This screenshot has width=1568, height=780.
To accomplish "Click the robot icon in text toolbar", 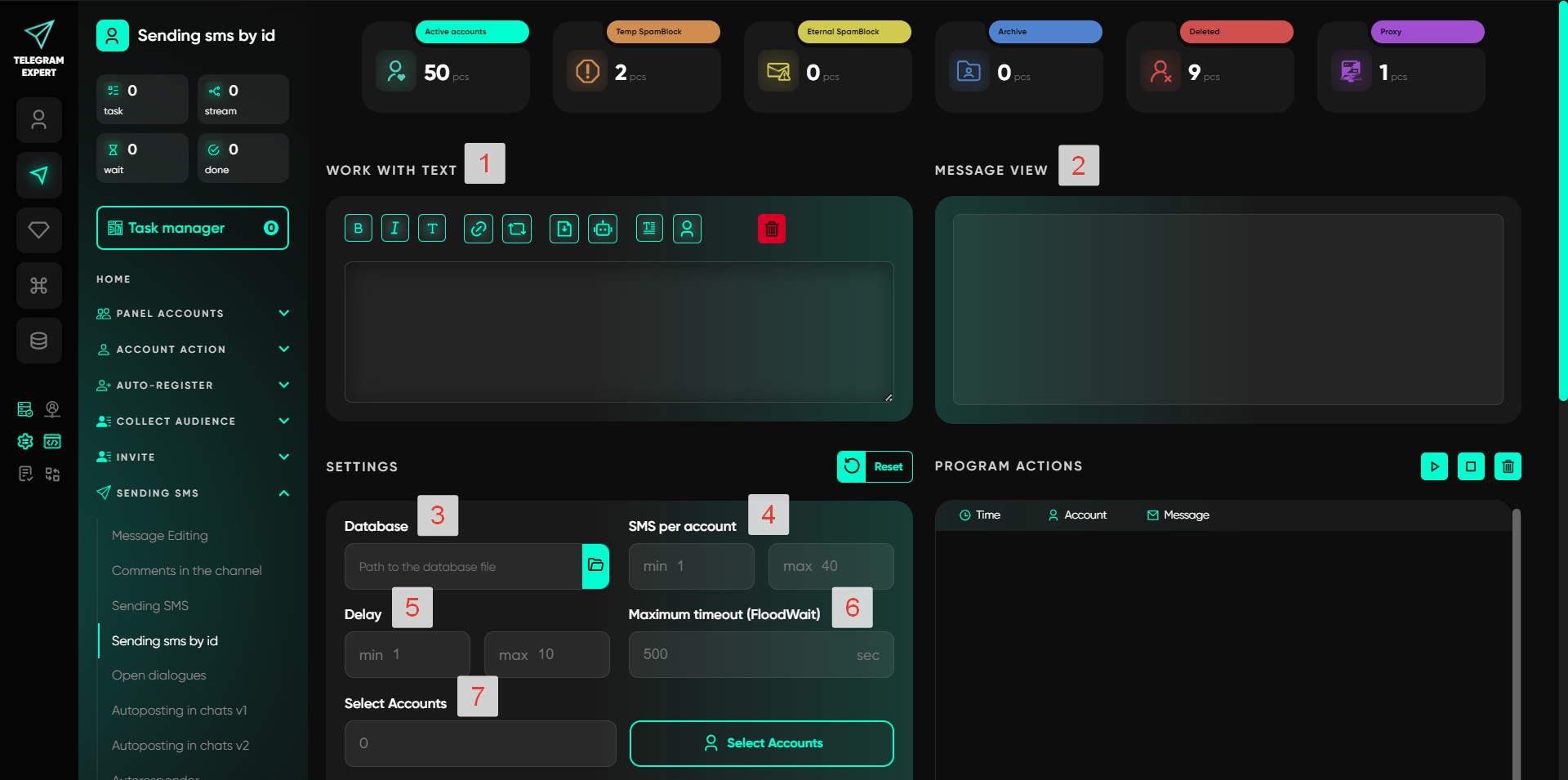I will tap(603, 229).
